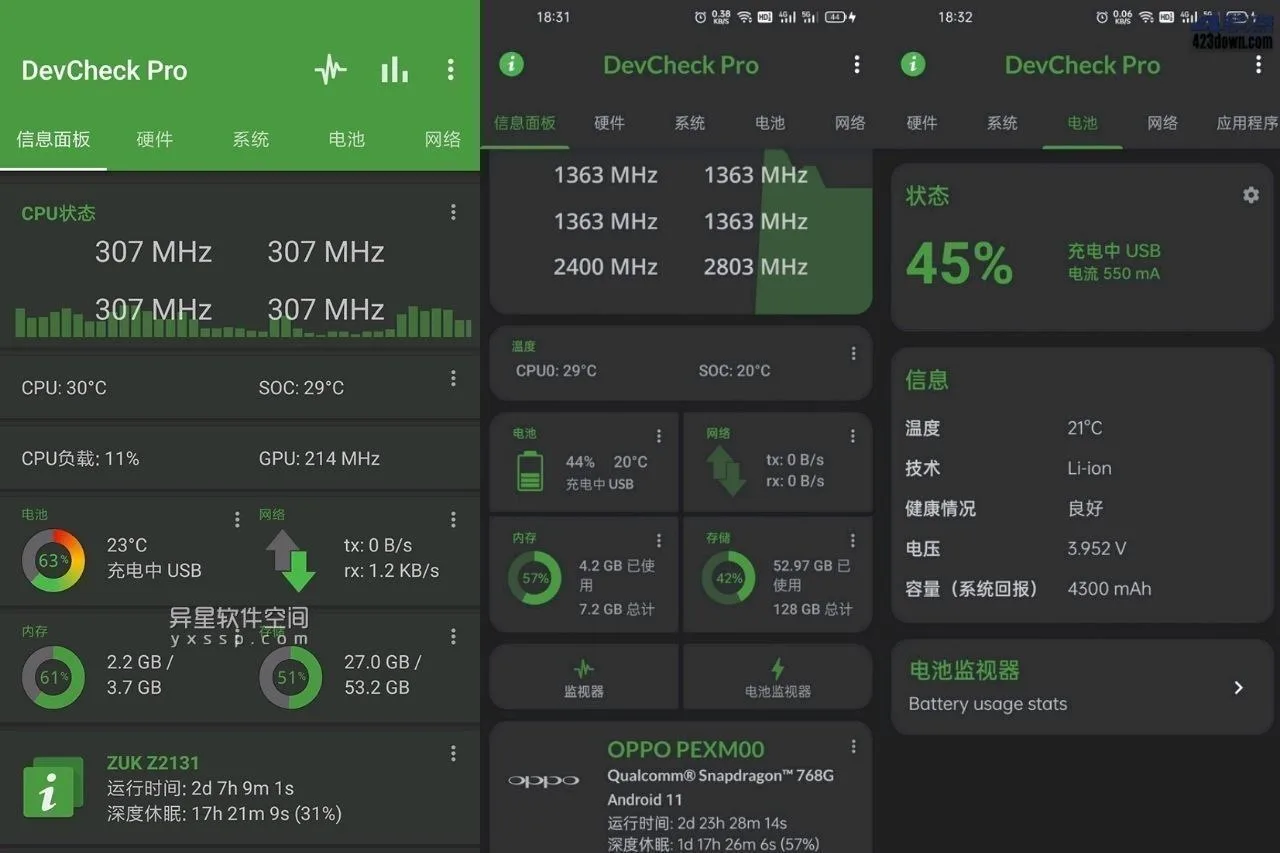This screenshot has height=853, width=1280.
Task: Select 信息面板 tab in middle screen
Action: coord(525,123)
